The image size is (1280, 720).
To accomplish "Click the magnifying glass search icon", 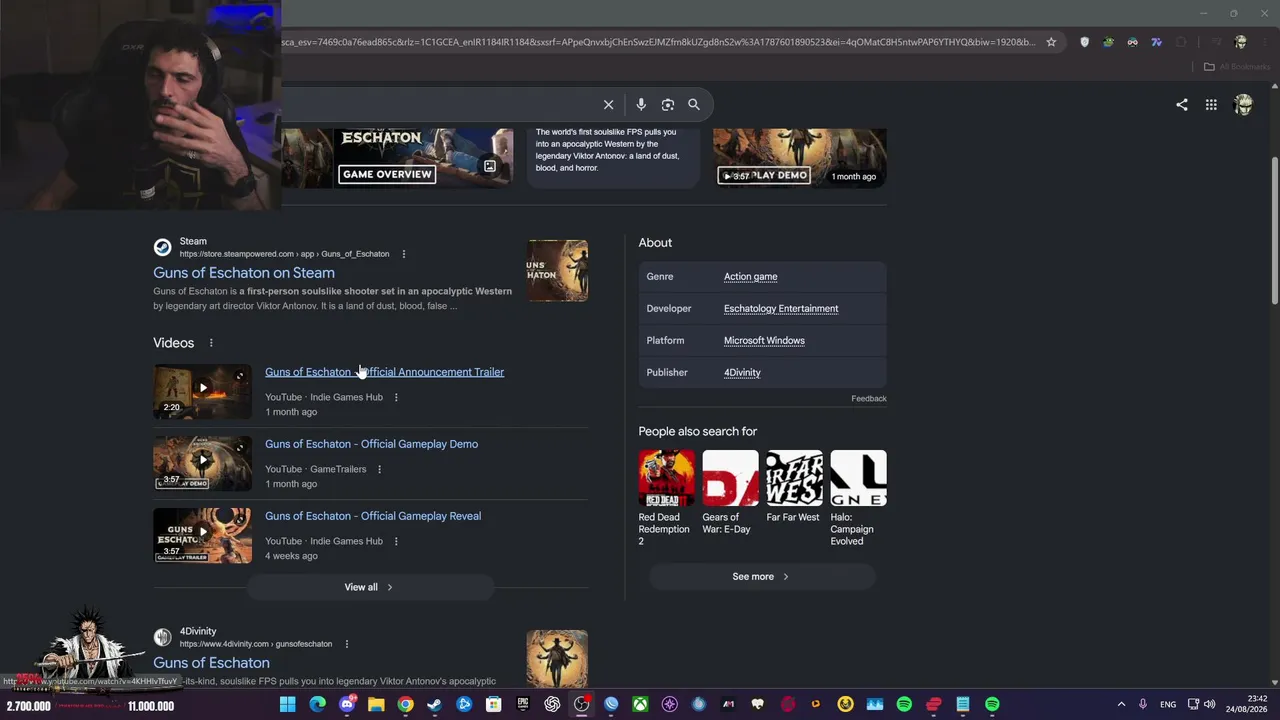I will 694,104.
